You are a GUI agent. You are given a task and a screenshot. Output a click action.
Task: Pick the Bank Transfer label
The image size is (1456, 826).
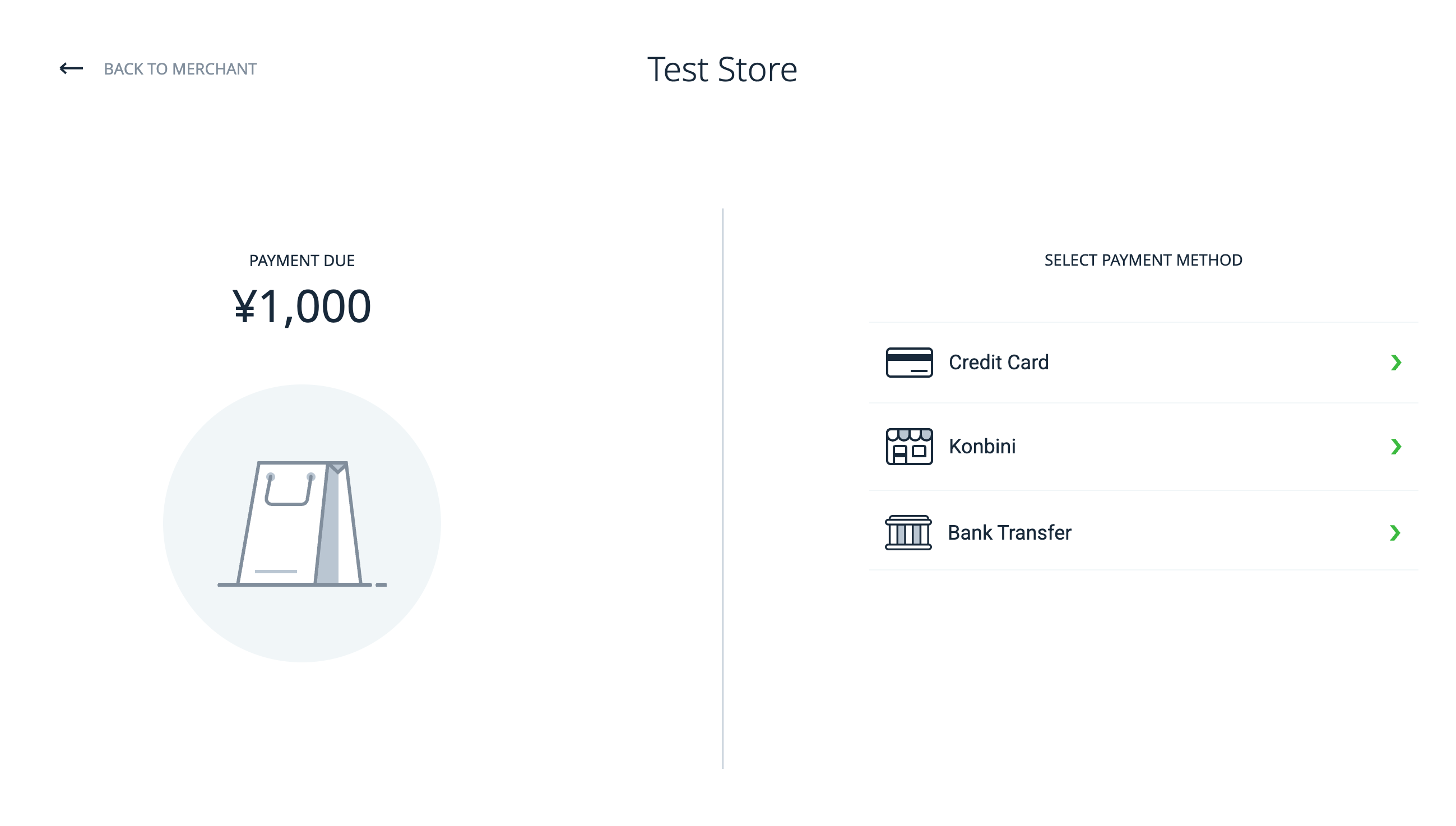coord(1009,533)
